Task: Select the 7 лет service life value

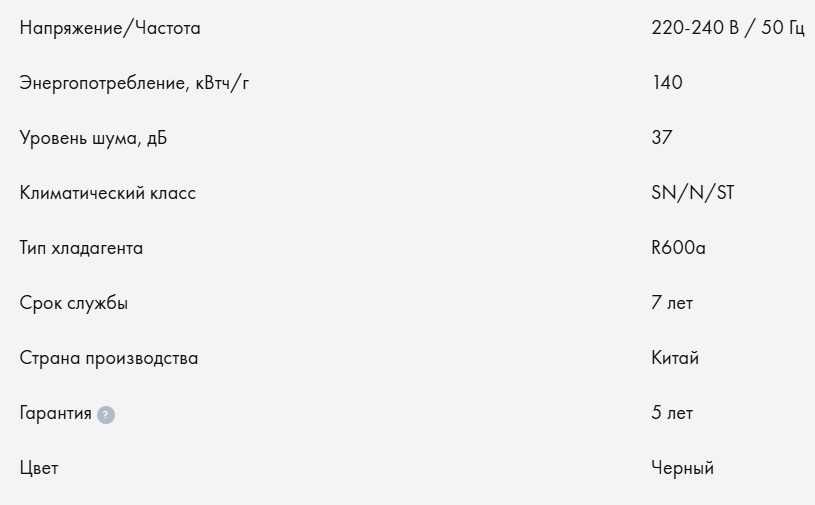Action: click(672, 303)
